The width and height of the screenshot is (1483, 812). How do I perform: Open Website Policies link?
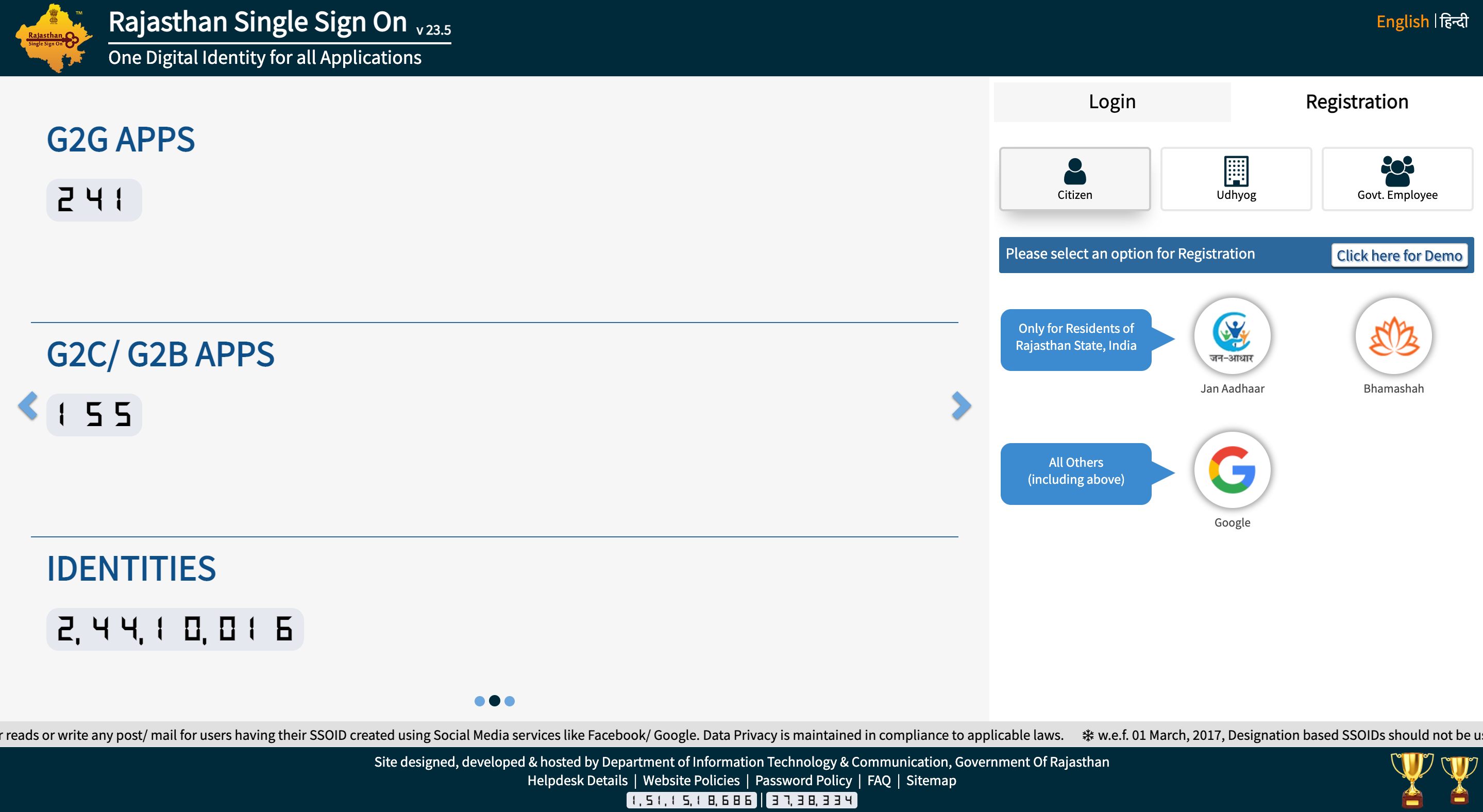click(691, 781)
